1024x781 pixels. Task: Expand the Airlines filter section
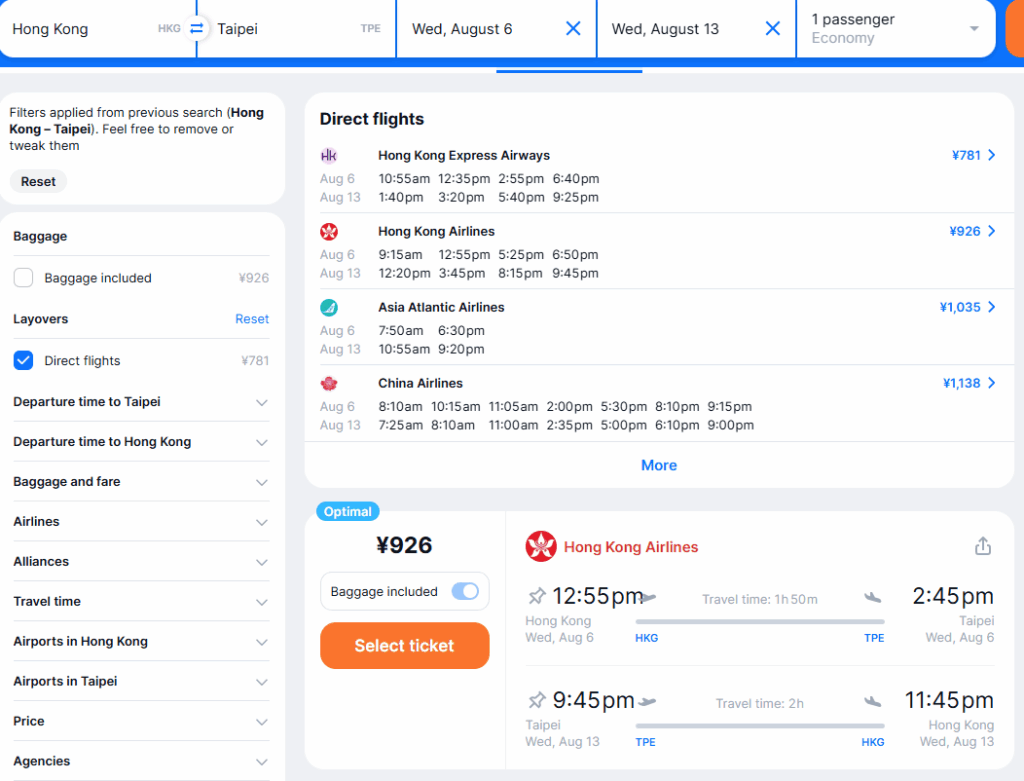[x=141, y=522]
